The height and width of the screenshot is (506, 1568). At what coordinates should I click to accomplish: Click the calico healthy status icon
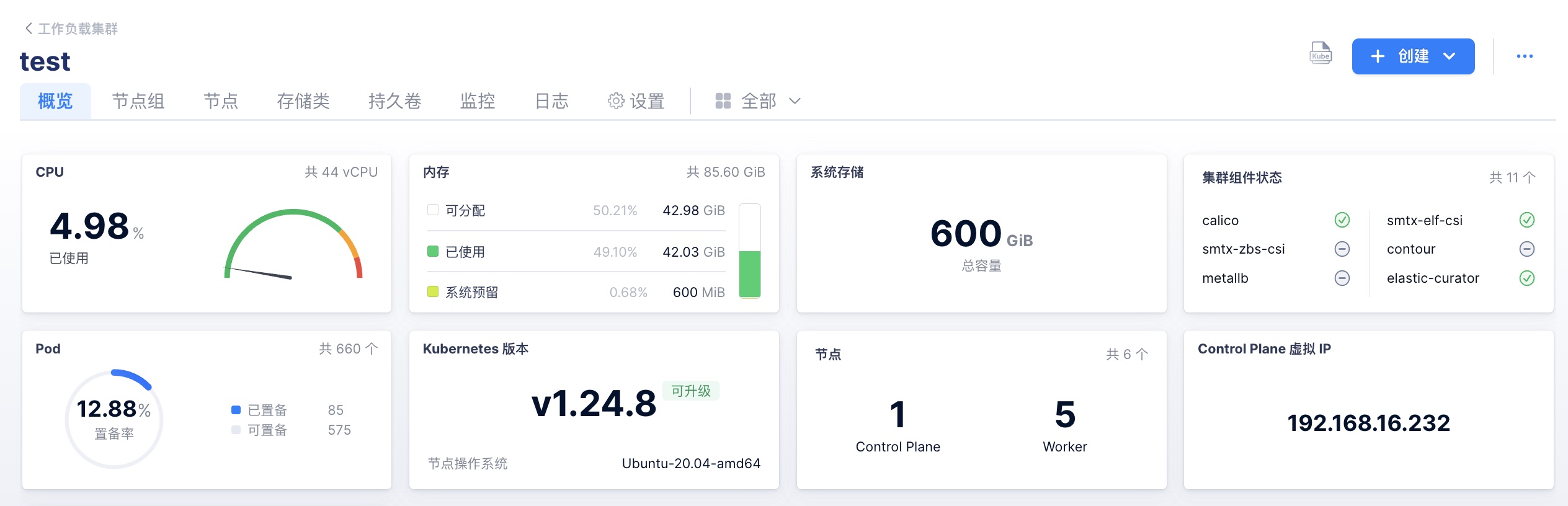1342,220
